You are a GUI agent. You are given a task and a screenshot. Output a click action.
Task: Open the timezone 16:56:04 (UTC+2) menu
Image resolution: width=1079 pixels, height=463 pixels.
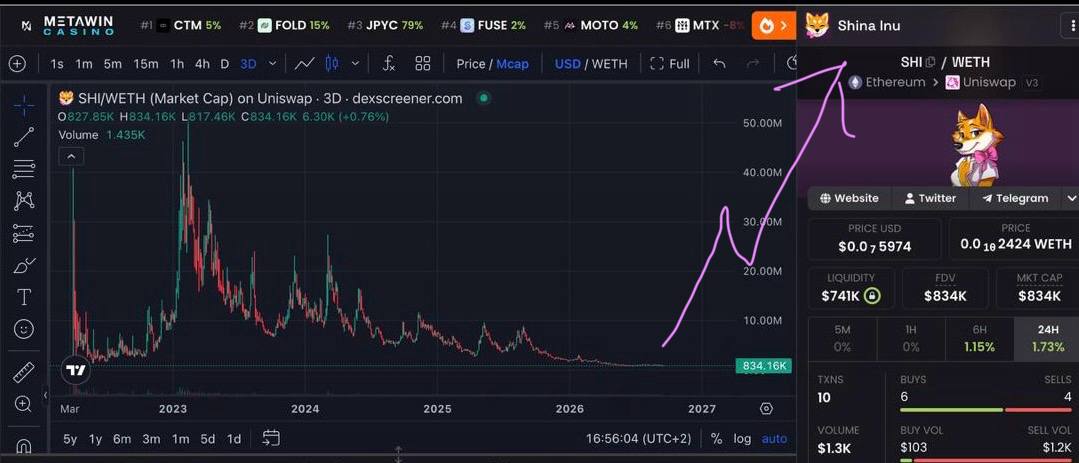pos(638,438)
